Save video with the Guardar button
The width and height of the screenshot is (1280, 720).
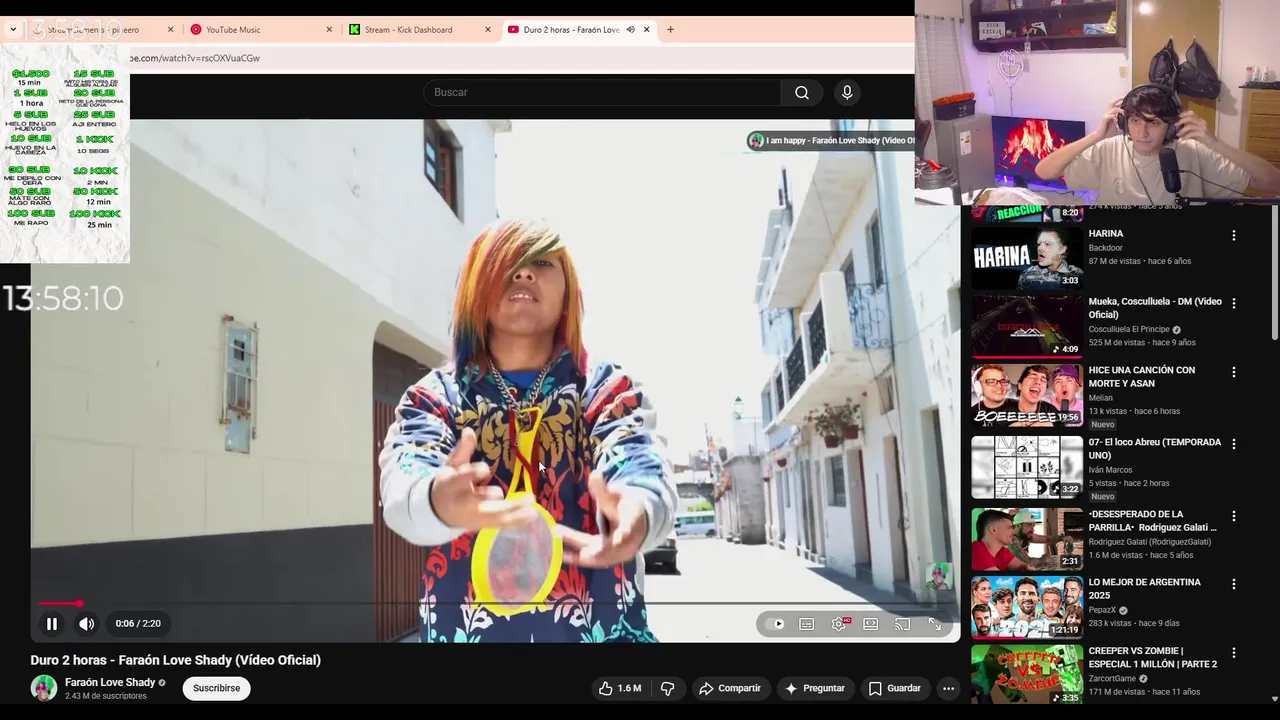(895, 688)
